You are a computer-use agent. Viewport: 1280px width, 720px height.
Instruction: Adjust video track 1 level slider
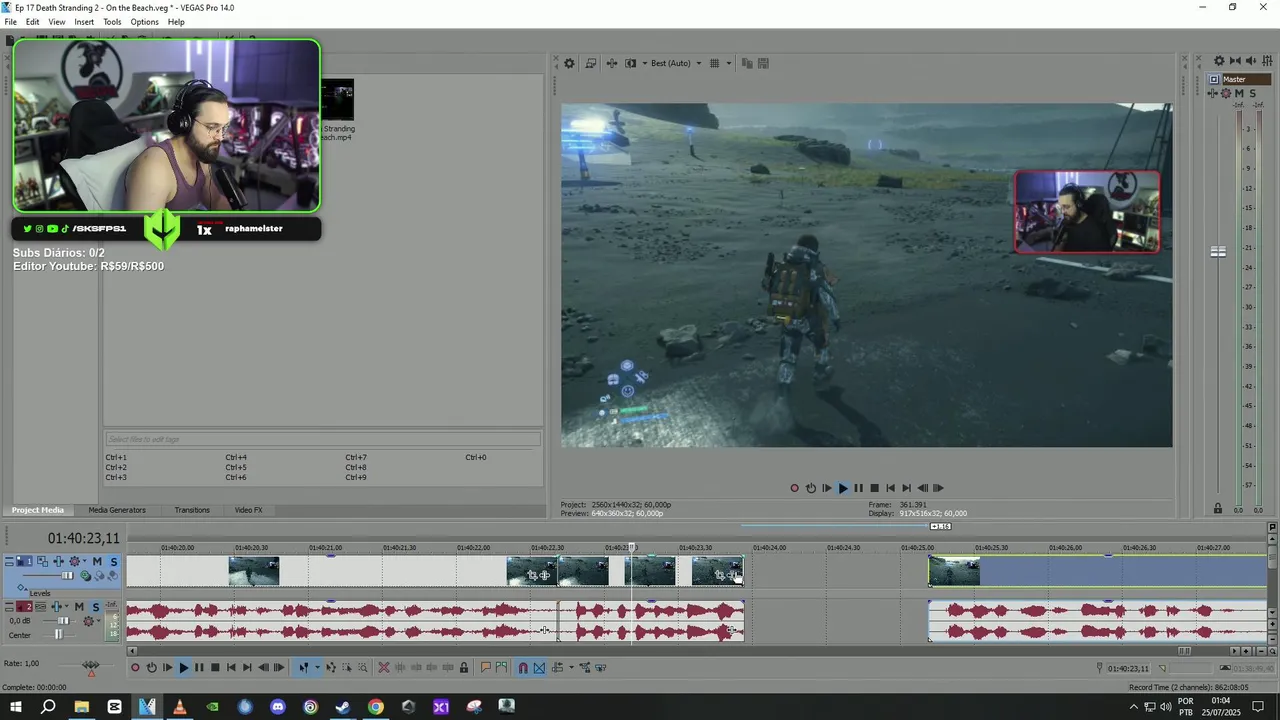(67, 575)
